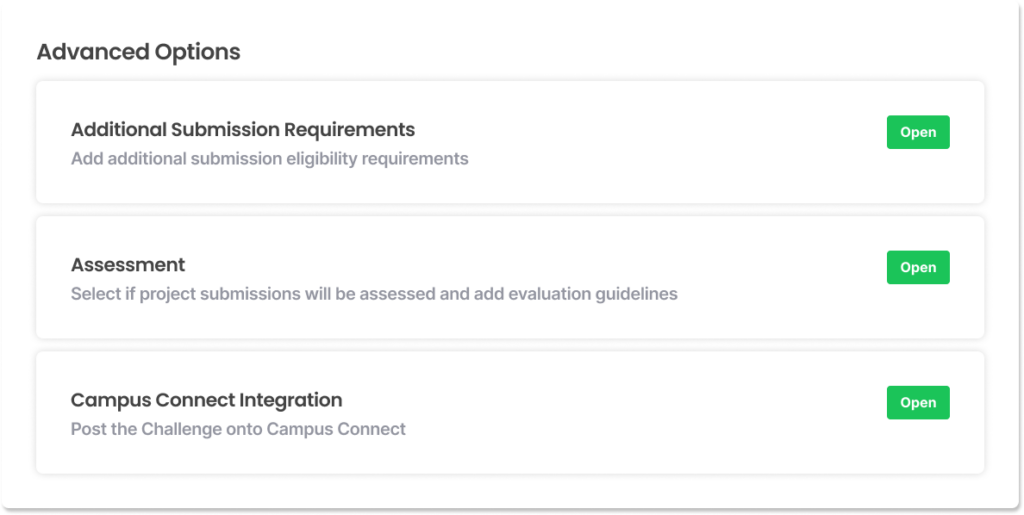The image size is (1024, 515).
Task: Click 'Post the Challenge onto Campus Connect' text
Action: [238, 429]
